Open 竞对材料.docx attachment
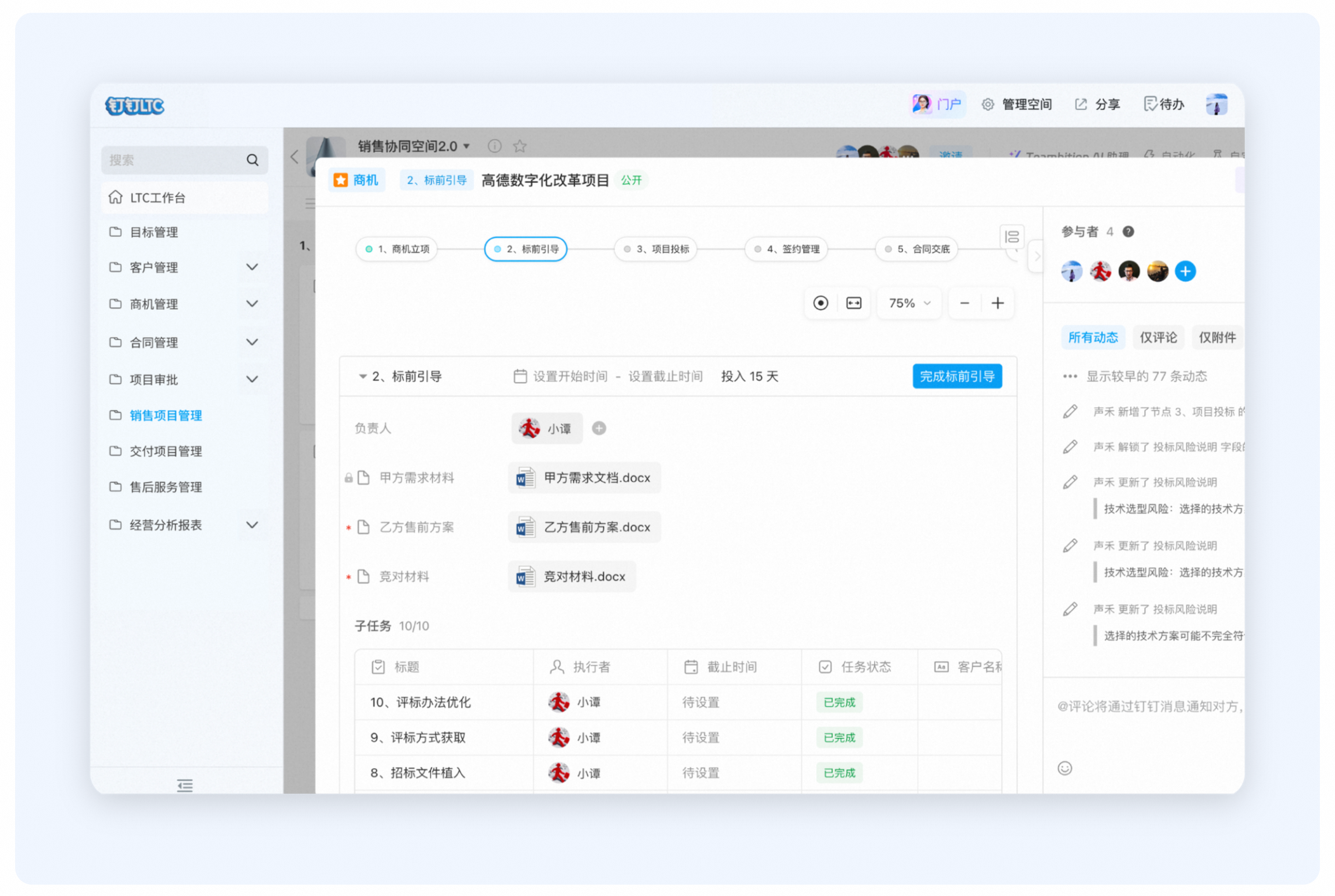Viewport: 1335px width, 896px height. point(571,577)
